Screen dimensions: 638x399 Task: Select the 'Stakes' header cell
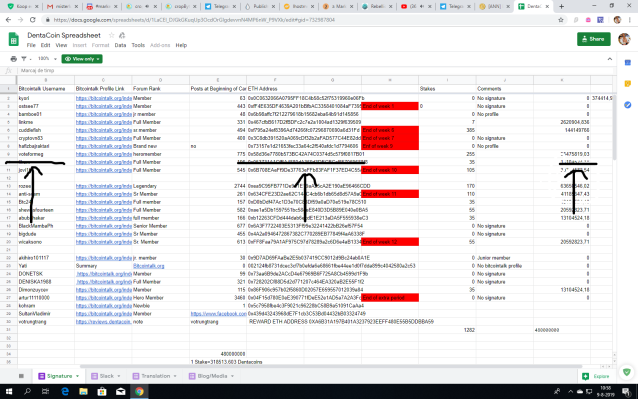click(x=447, y=89)
